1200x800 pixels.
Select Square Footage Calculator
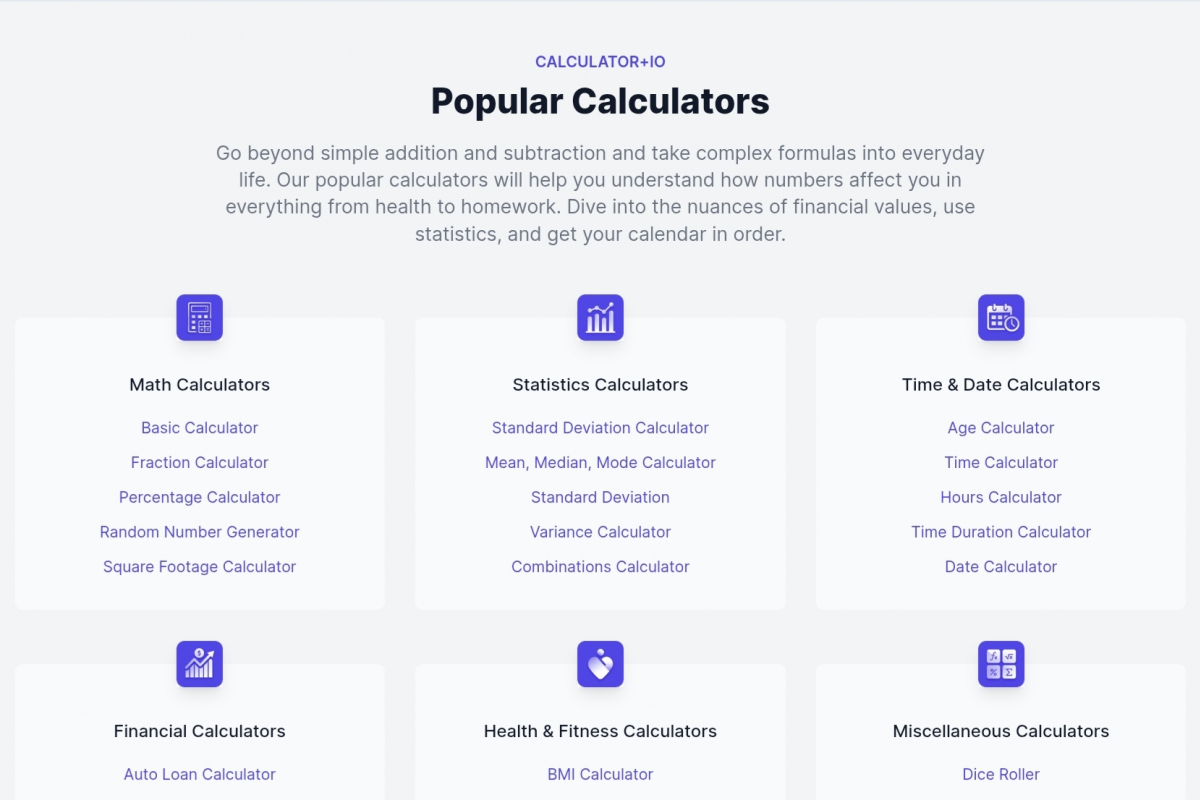click(x=200, y=567)
